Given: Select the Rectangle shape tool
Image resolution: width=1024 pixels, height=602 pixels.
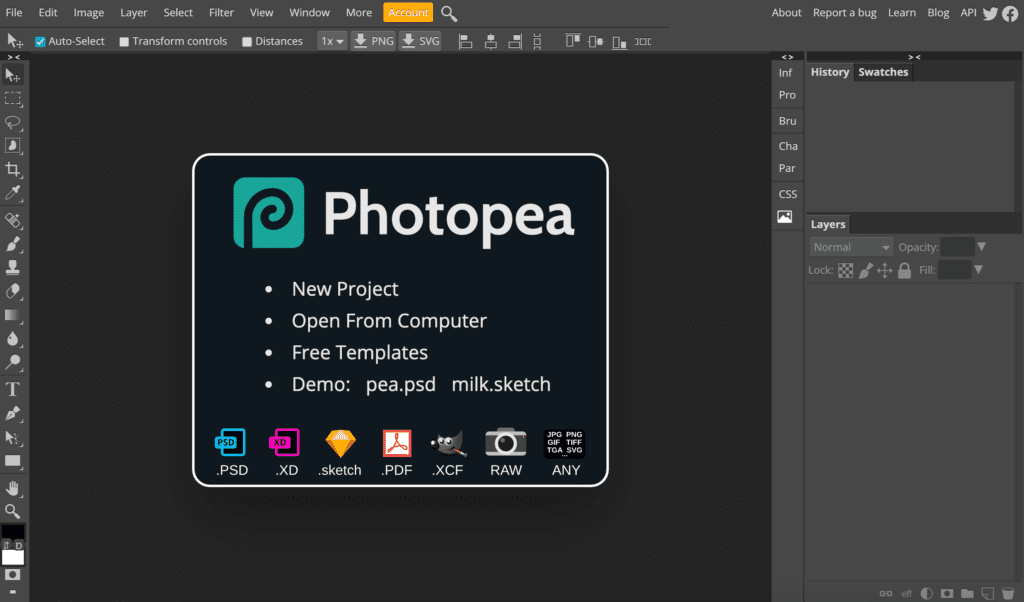Looking at the screenshot, I should [12, 460].
